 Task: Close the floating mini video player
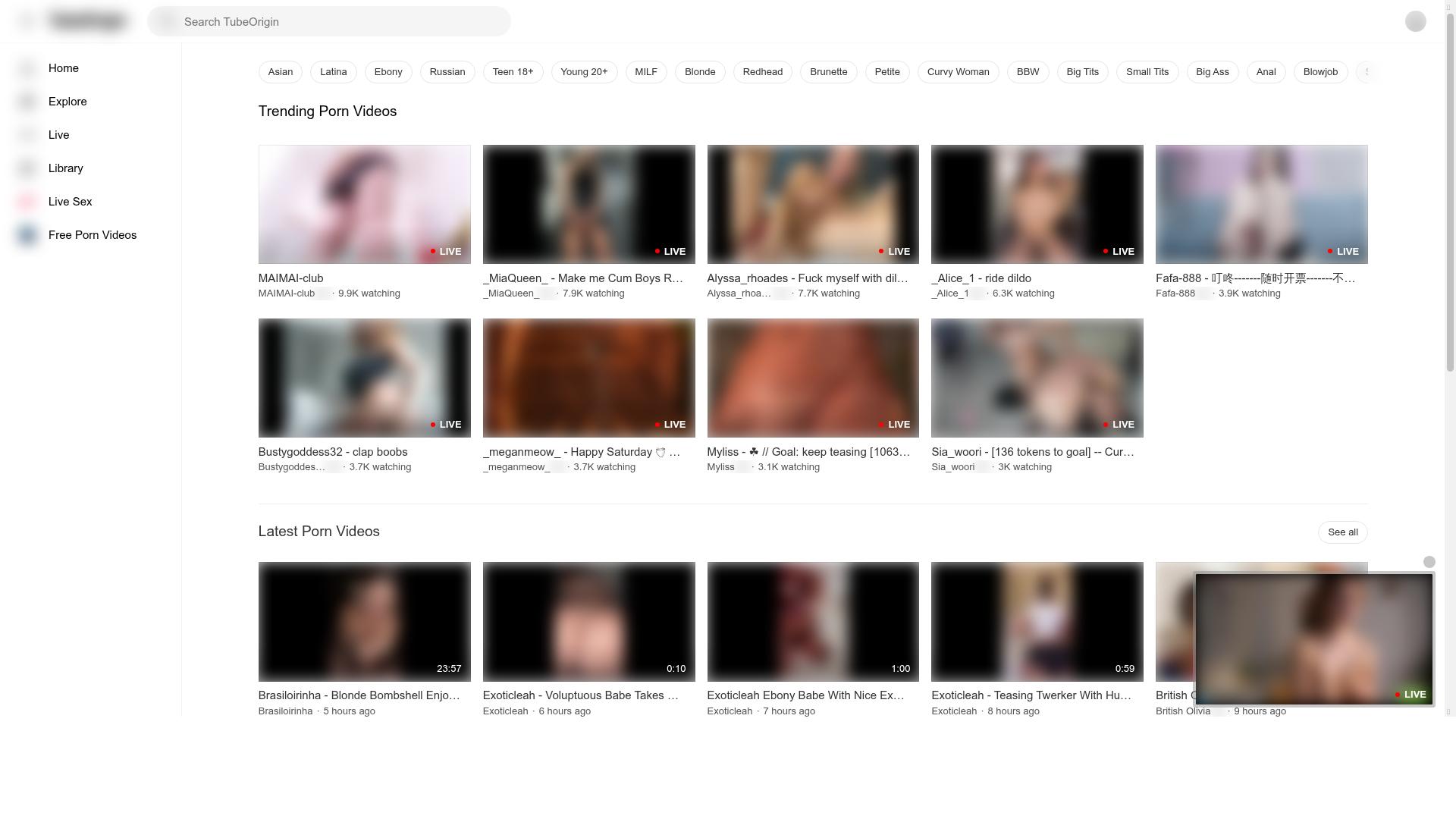(1429, 562)
